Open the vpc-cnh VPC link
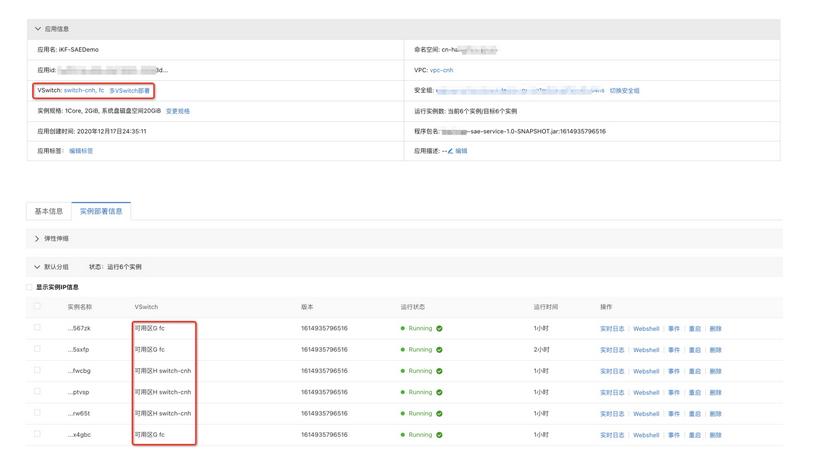The image size is (814, 461). coord(441,70)
